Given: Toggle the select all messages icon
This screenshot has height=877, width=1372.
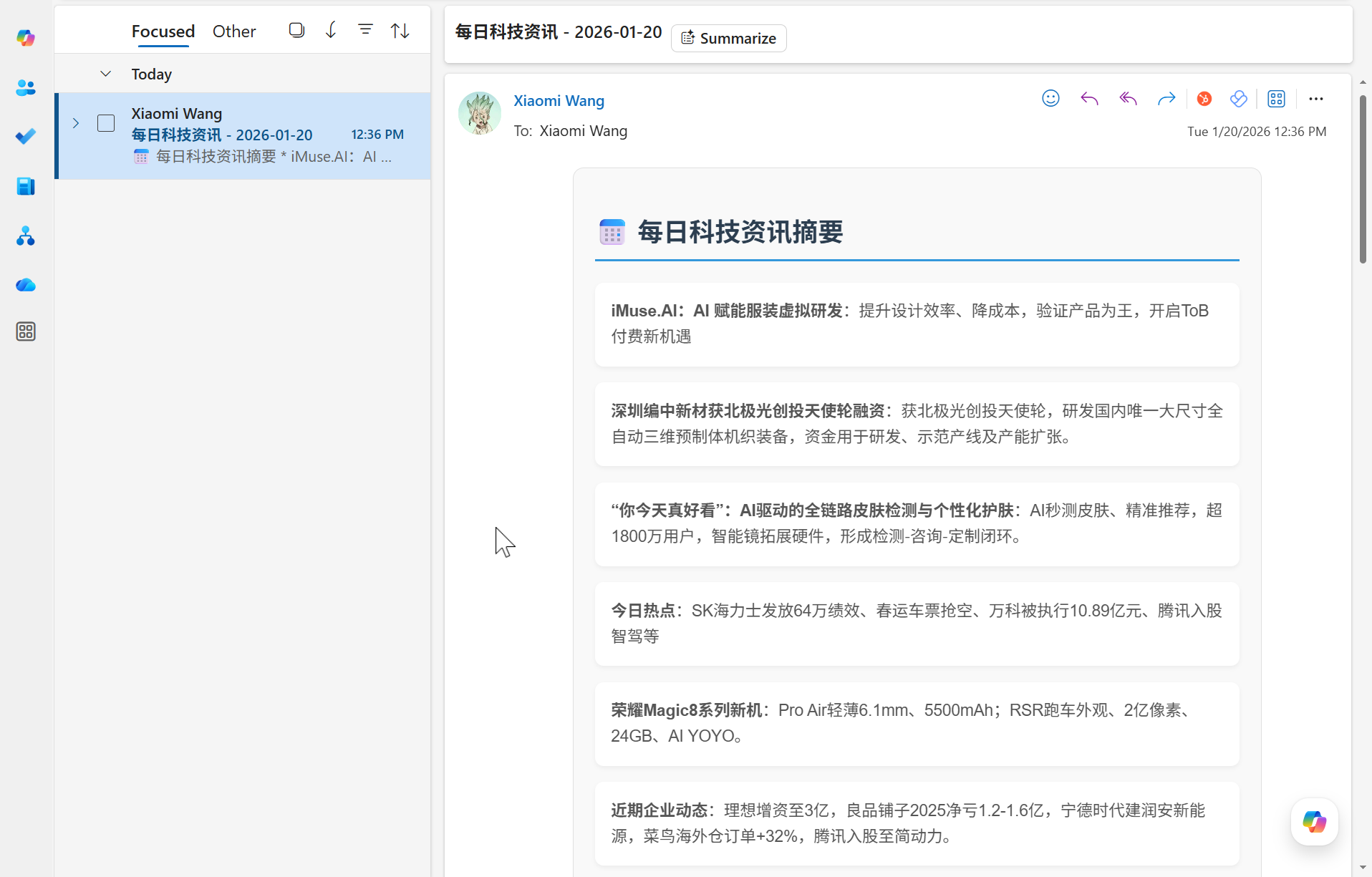Looking at the screenshot, I should coord(296,30).
